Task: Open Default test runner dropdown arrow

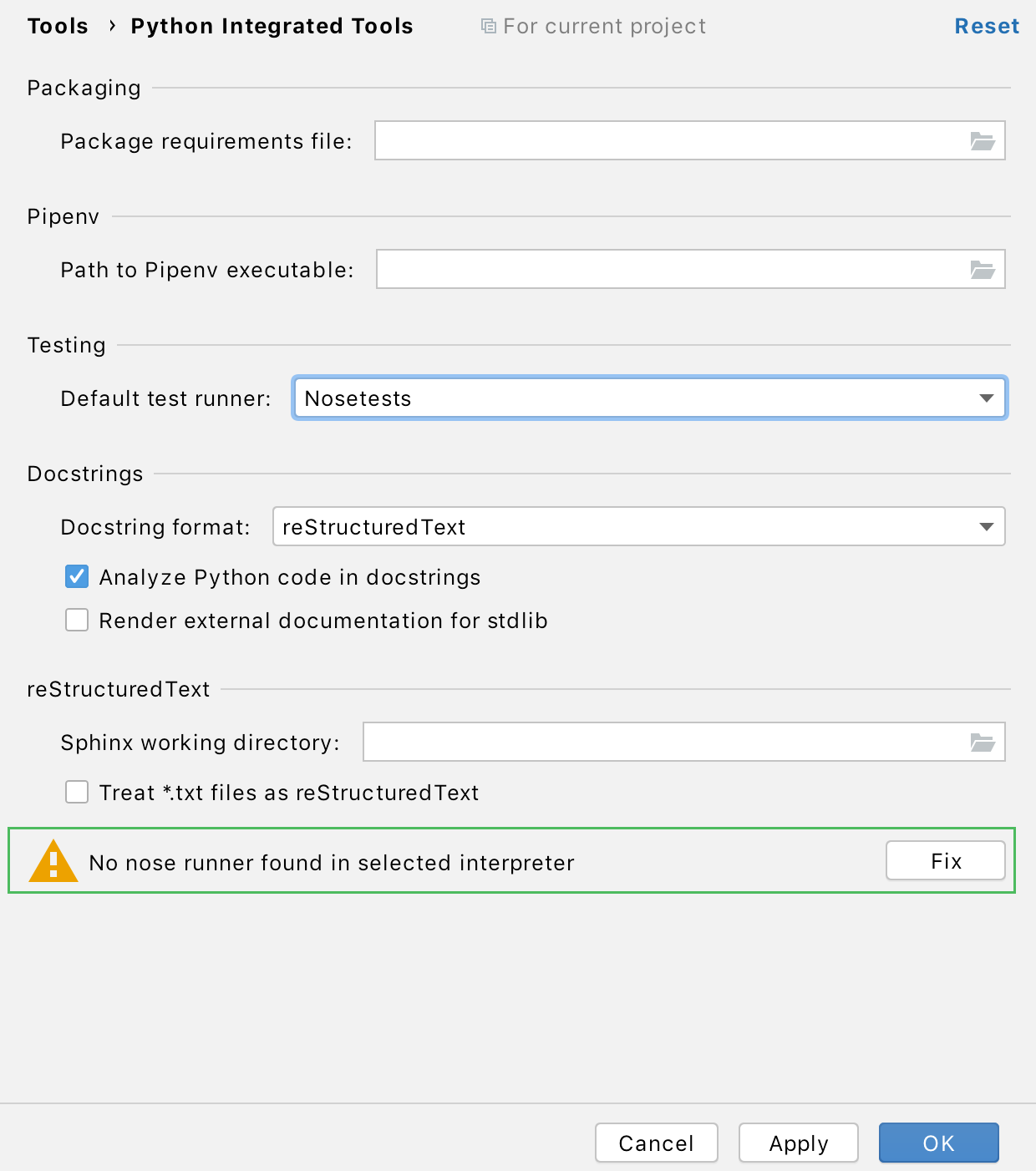Action: [987, 398]
